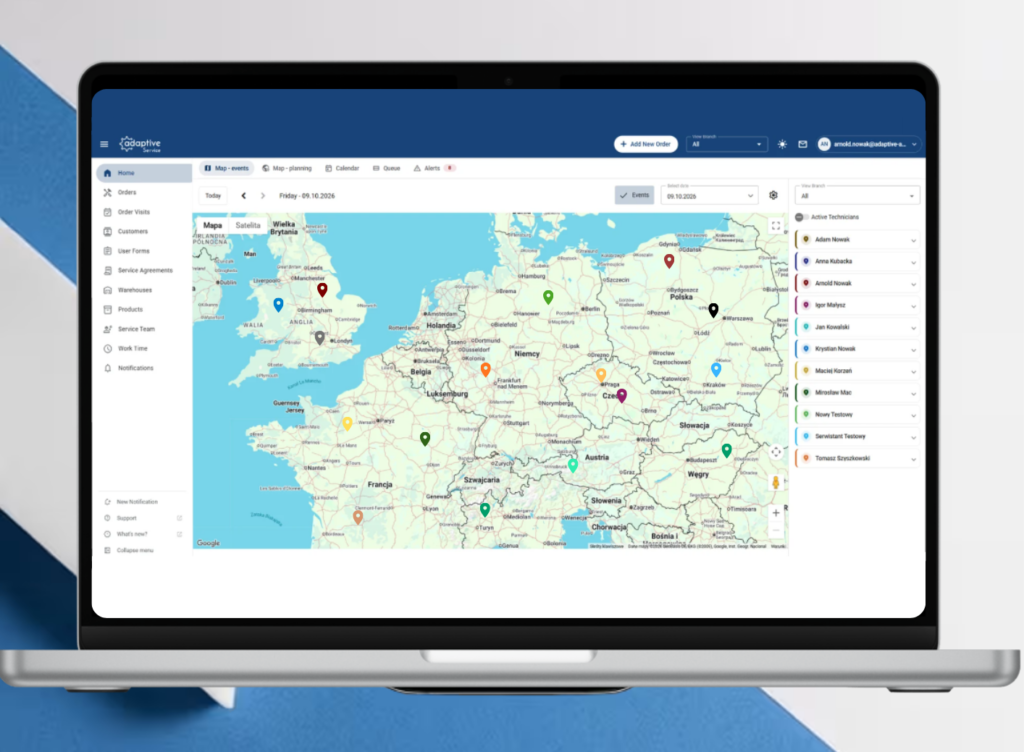
Task: Select the dark red pin near Manchester
Action: click(322, 289)
